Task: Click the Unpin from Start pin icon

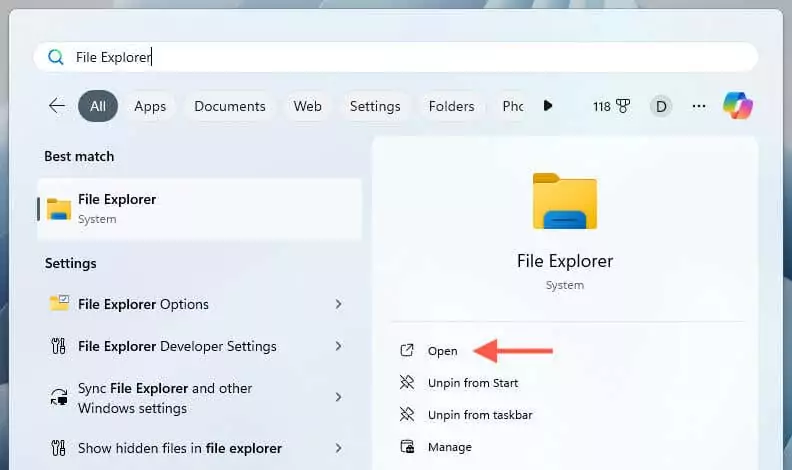Action: pyautogui.click(x=407, y=383)
